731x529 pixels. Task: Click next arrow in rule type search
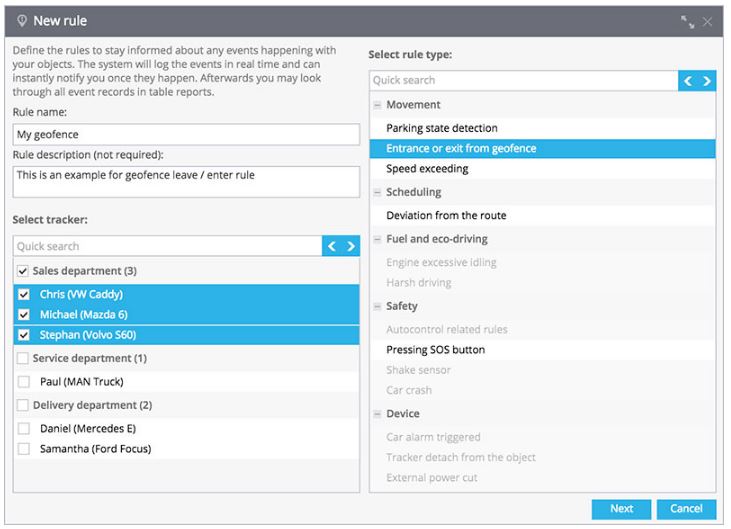[707, 81]
